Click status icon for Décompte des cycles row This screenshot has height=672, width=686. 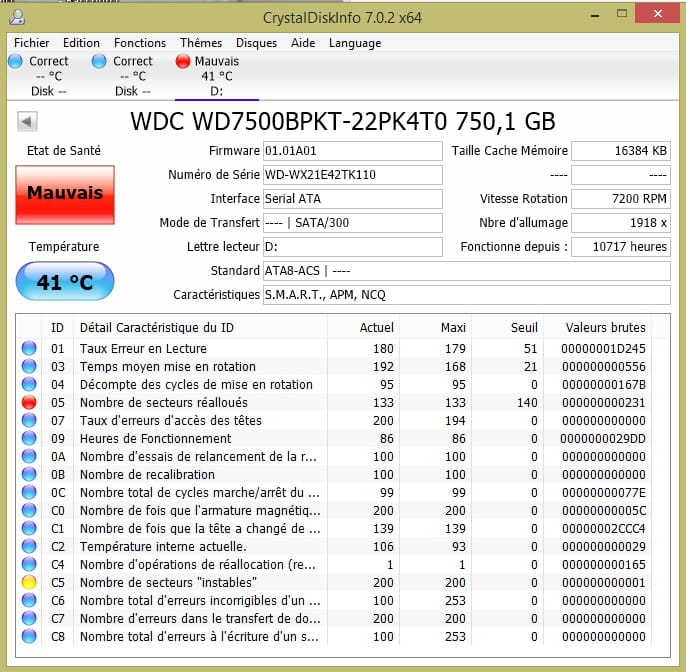click(29, 384)
